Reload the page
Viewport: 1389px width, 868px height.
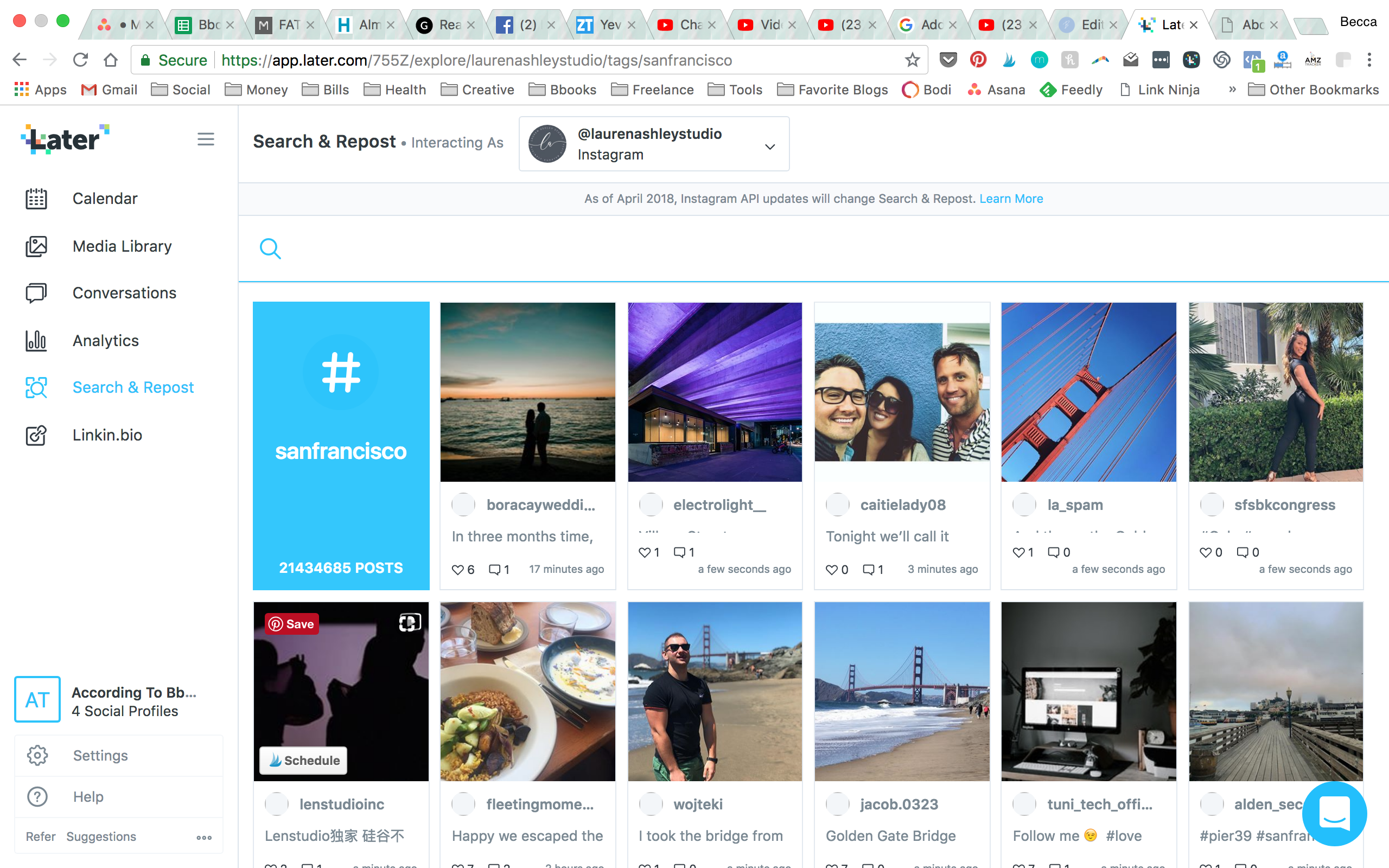tap(80, 60)
